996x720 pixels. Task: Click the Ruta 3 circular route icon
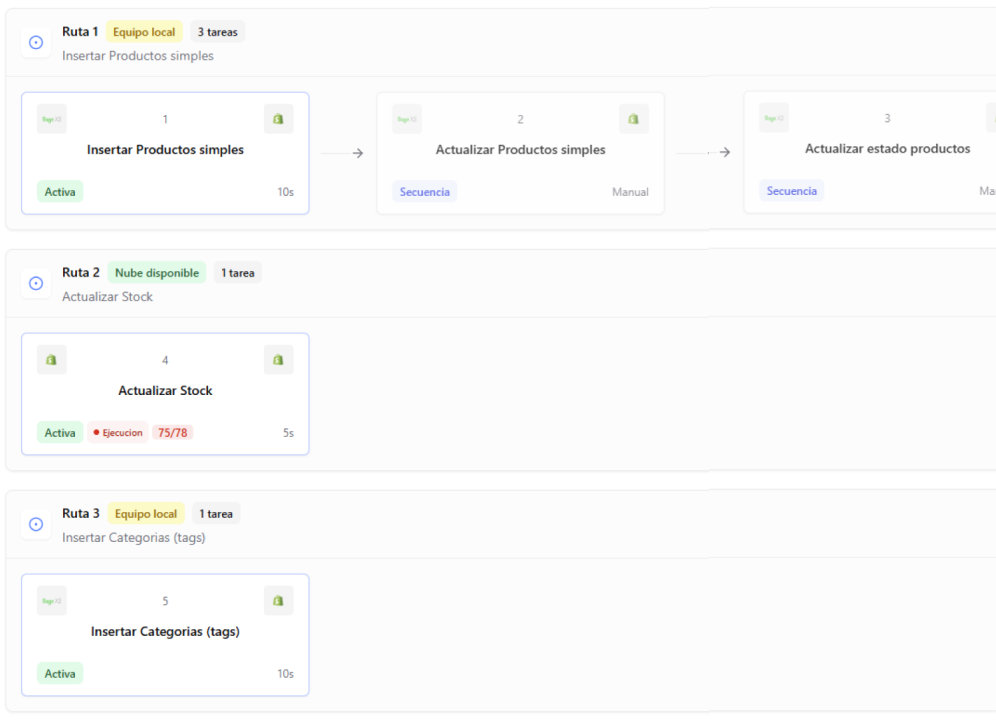click(x=36, y=524)
